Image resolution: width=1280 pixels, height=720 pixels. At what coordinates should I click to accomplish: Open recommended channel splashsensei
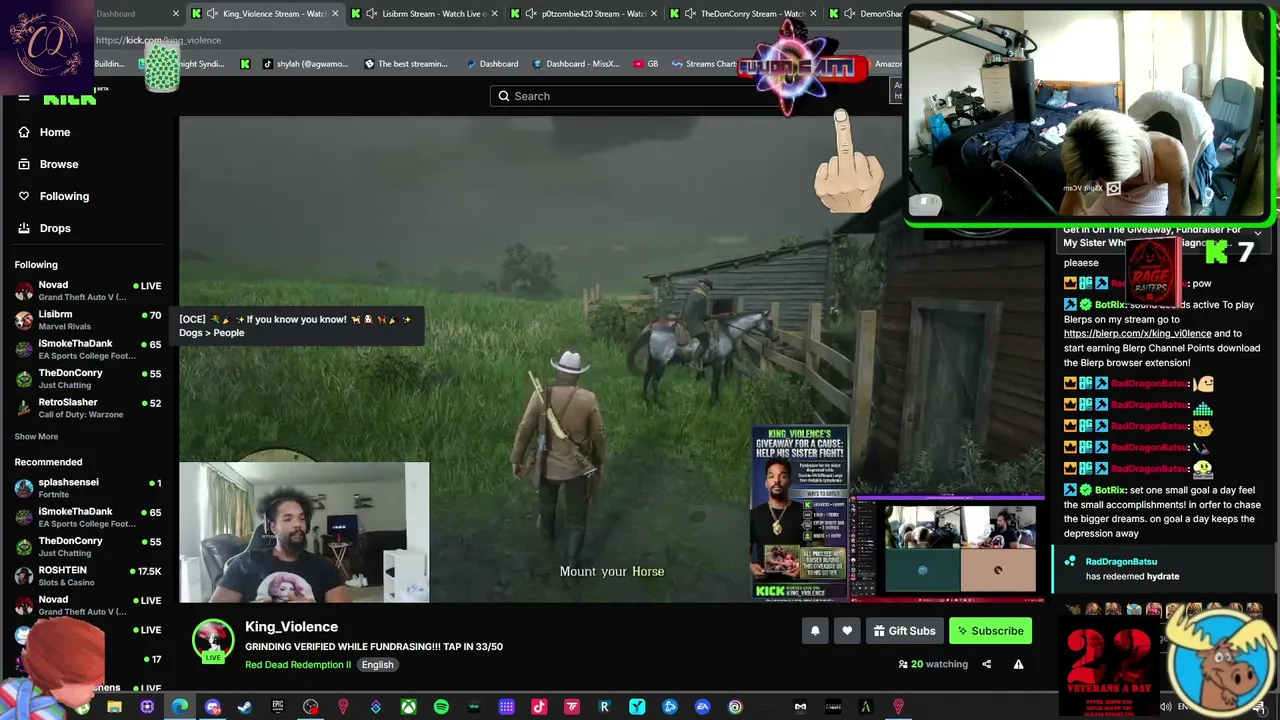click(x=88, y=488)
